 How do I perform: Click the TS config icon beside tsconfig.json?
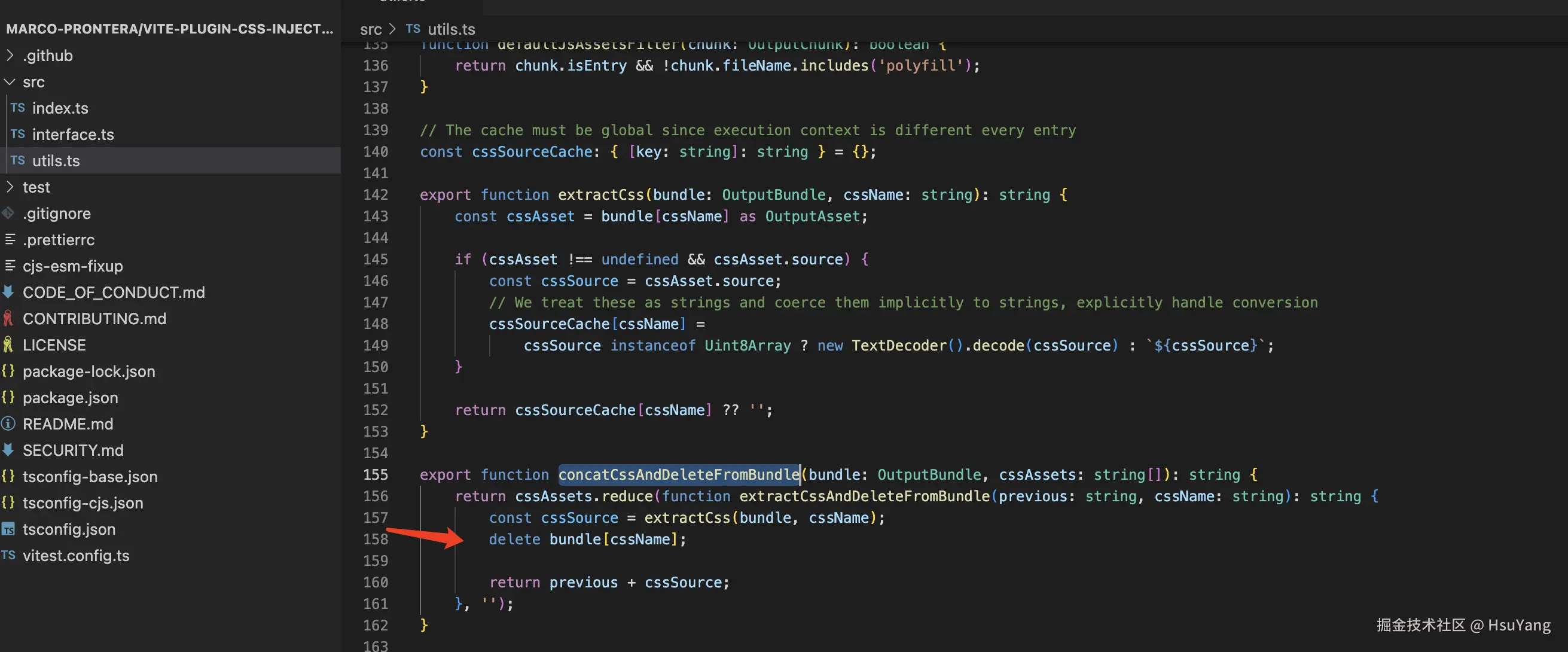[8, 529]
